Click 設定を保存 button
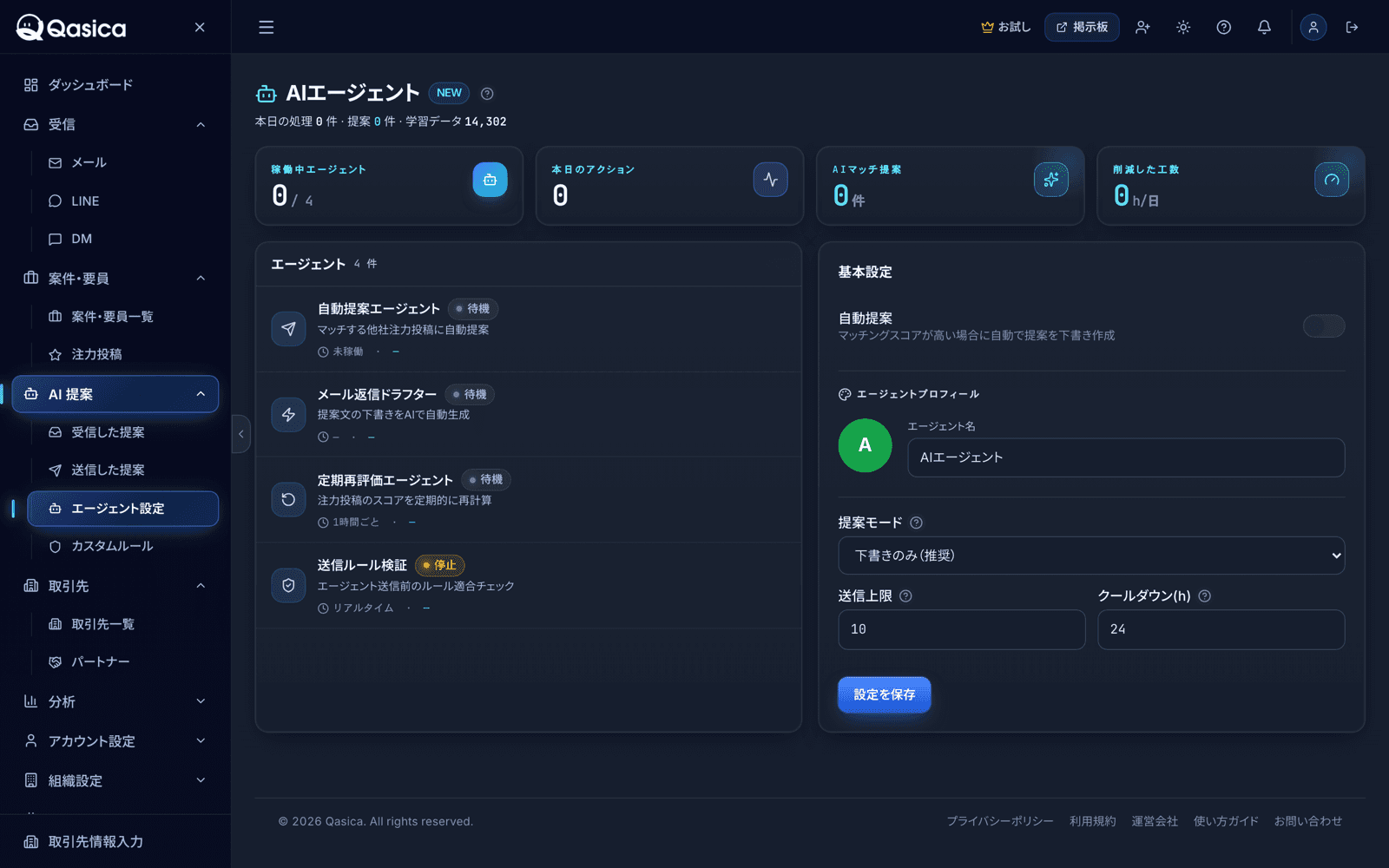 [x=884, y=694]
